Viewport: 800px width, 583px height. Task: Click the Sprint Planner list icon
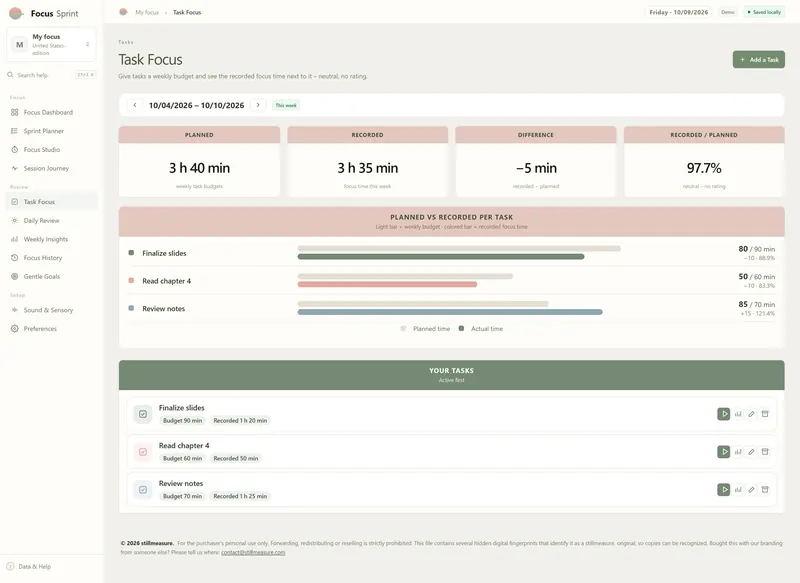click(x=14, y=131)
